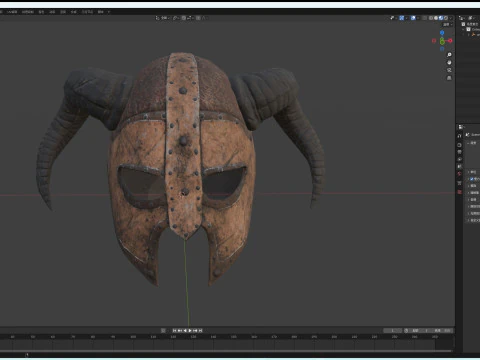Open the checkered Texture properties tab
This screenshot has width=480, height=360.
pyautogui.click(x=459, y=192)
